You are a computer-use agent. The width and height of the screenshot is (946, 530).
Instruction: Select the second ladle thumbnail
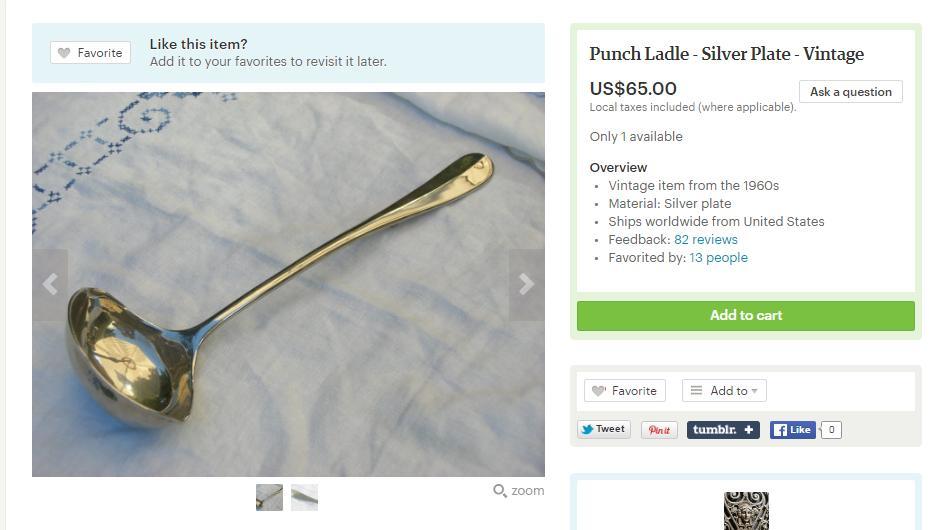point(304,497)
